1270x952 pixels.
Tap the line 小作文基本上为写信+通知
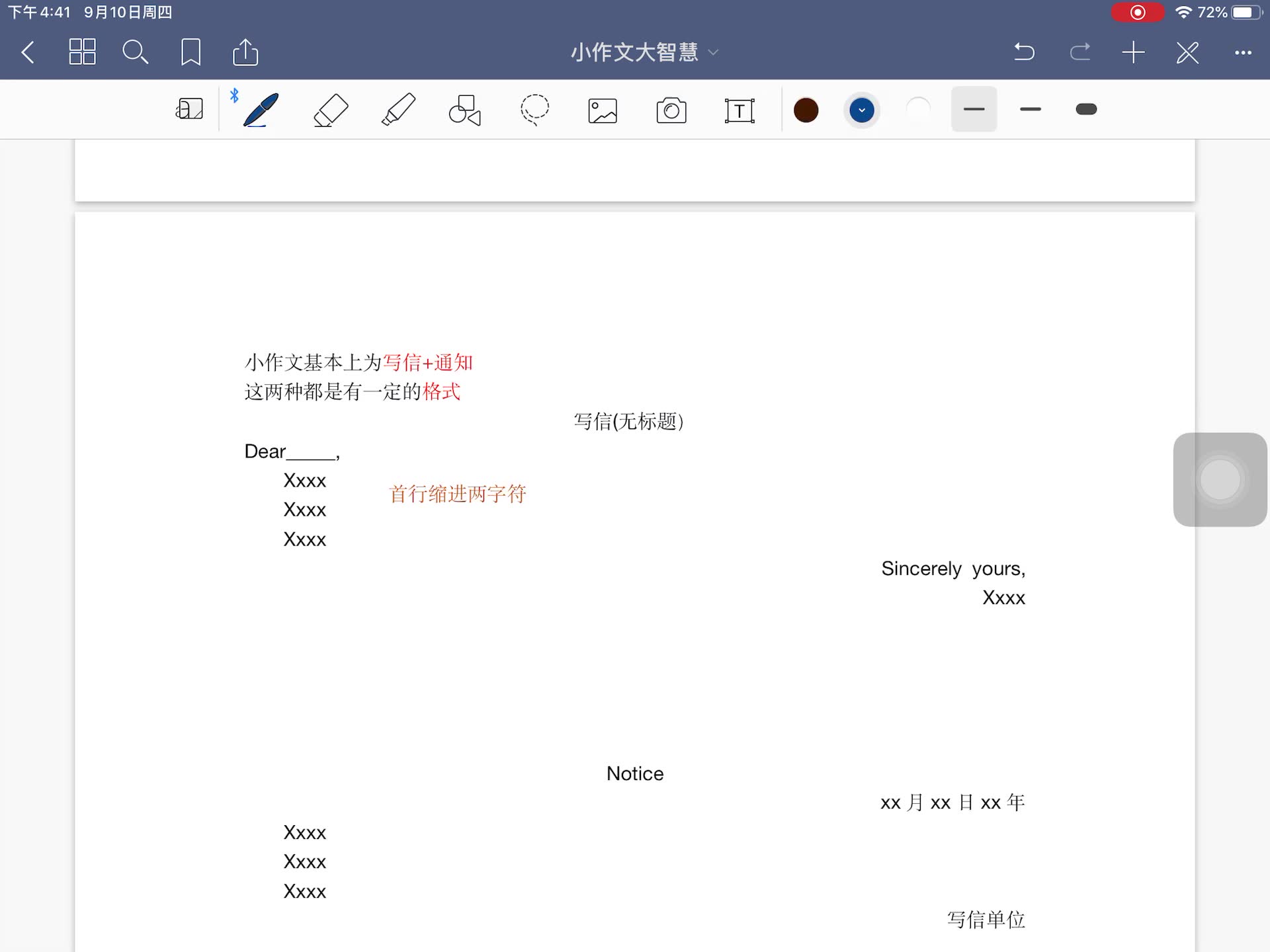click(x=359, y=362)
